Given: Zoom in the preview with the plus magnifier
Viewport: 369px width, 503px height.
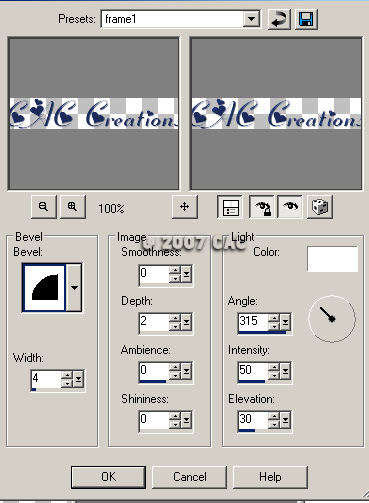Looking at the screenshot, I should click(73, 207).
